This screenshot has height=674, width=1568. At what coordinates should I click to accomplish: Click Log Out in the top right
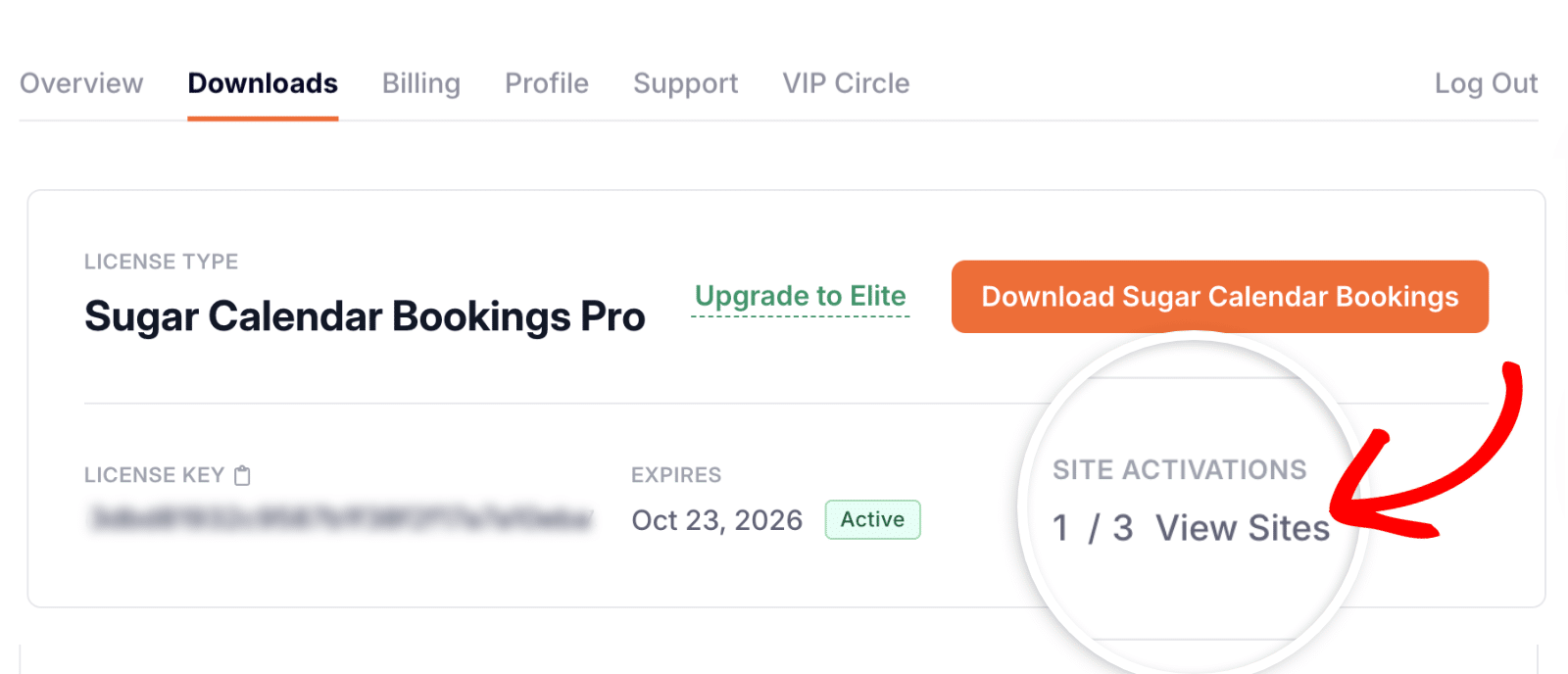(x=1487, y=83)
